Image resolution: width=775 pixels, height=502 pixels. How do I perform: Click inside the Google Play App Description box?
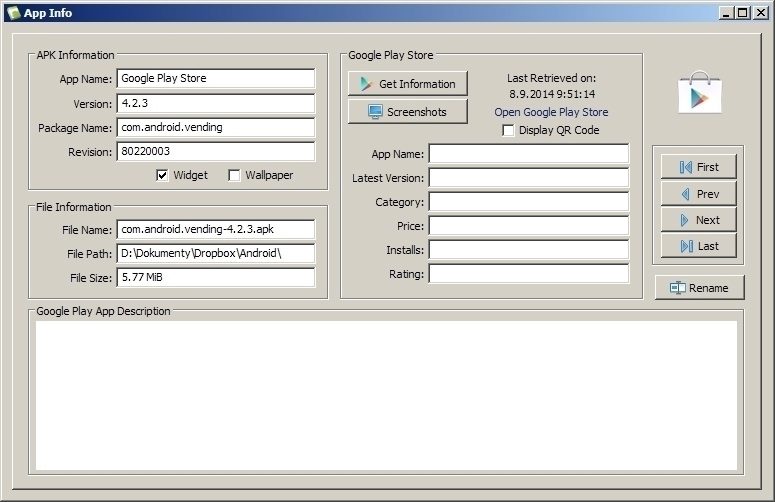[386, 395]
